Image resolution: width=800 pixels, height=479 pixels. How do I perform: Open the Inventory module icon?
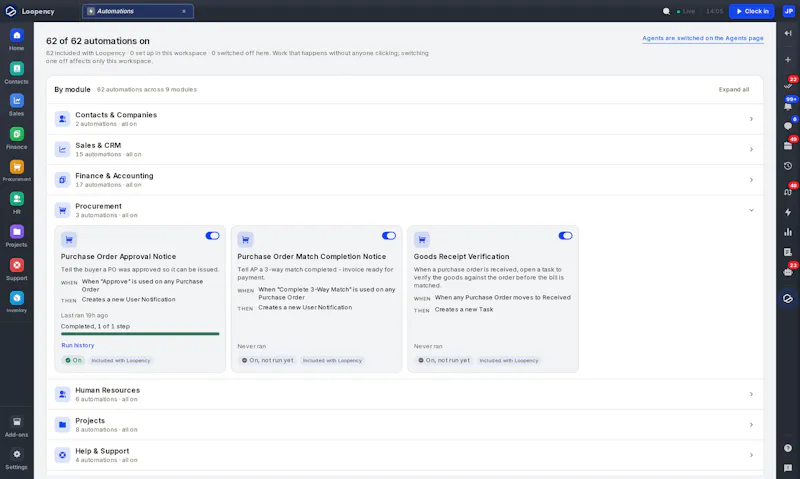pyautogui.click(x=16, y=302)
